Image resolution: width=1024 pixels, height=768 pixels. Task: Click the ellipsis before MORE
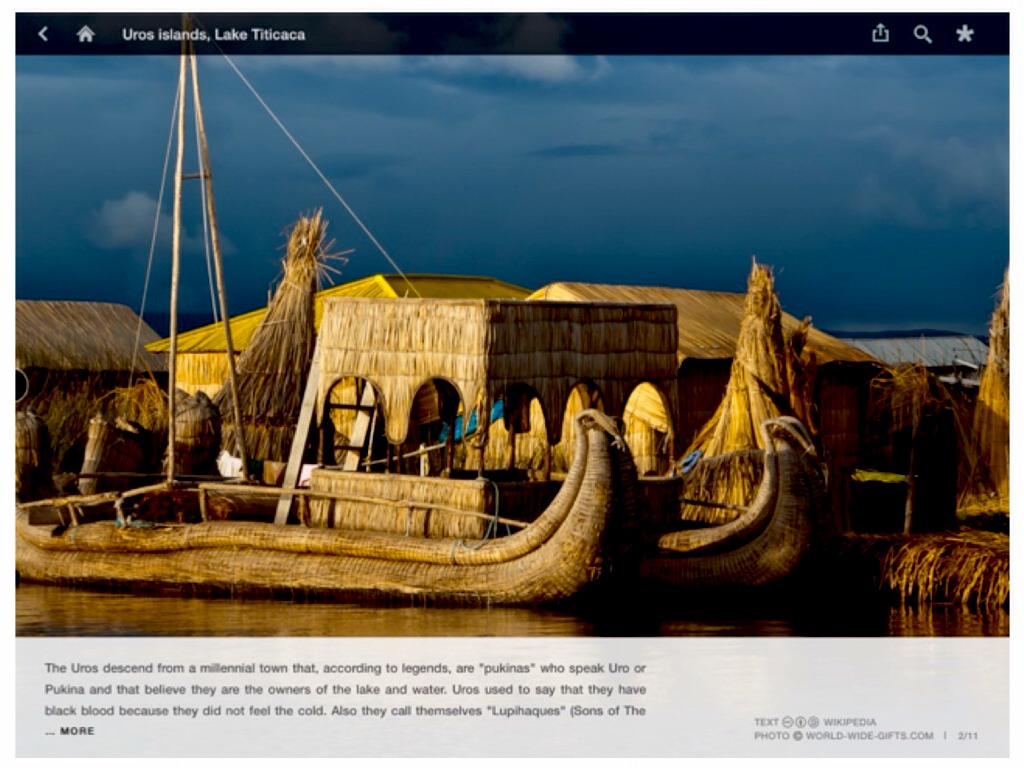[49, 731]
